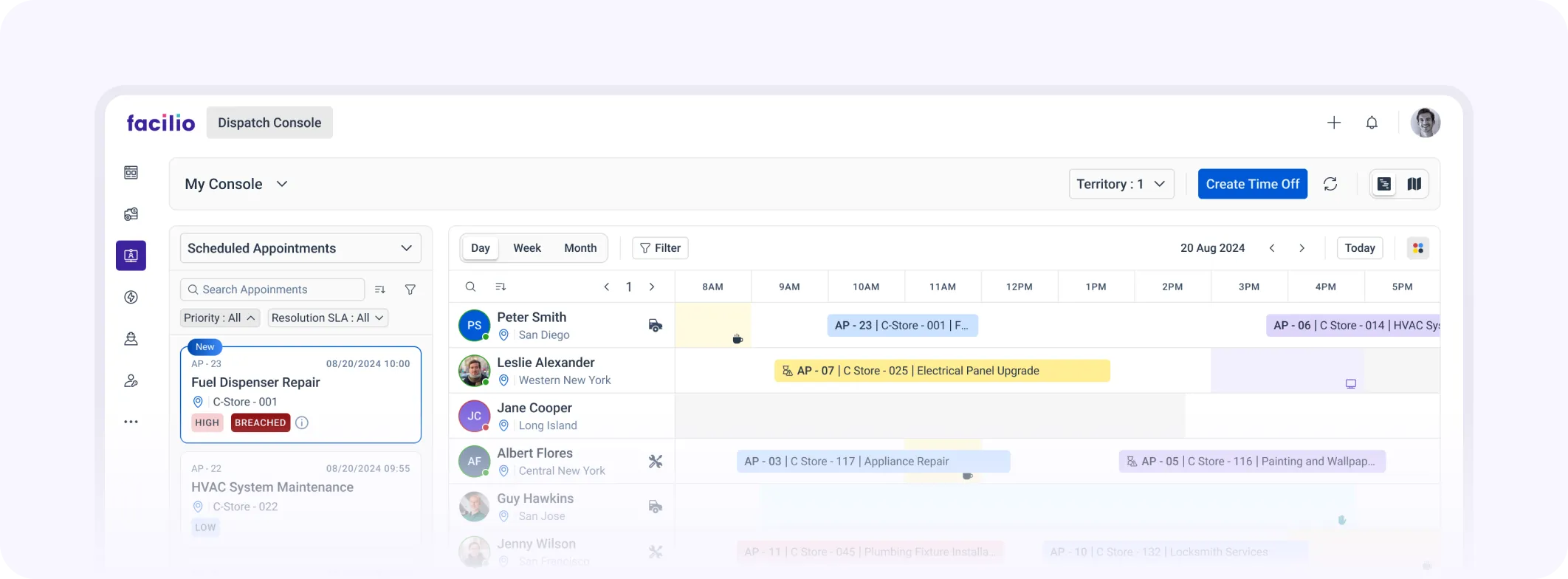The image size is (1568, 579).
Task: Click the Today button
Action: [1359, 248]
